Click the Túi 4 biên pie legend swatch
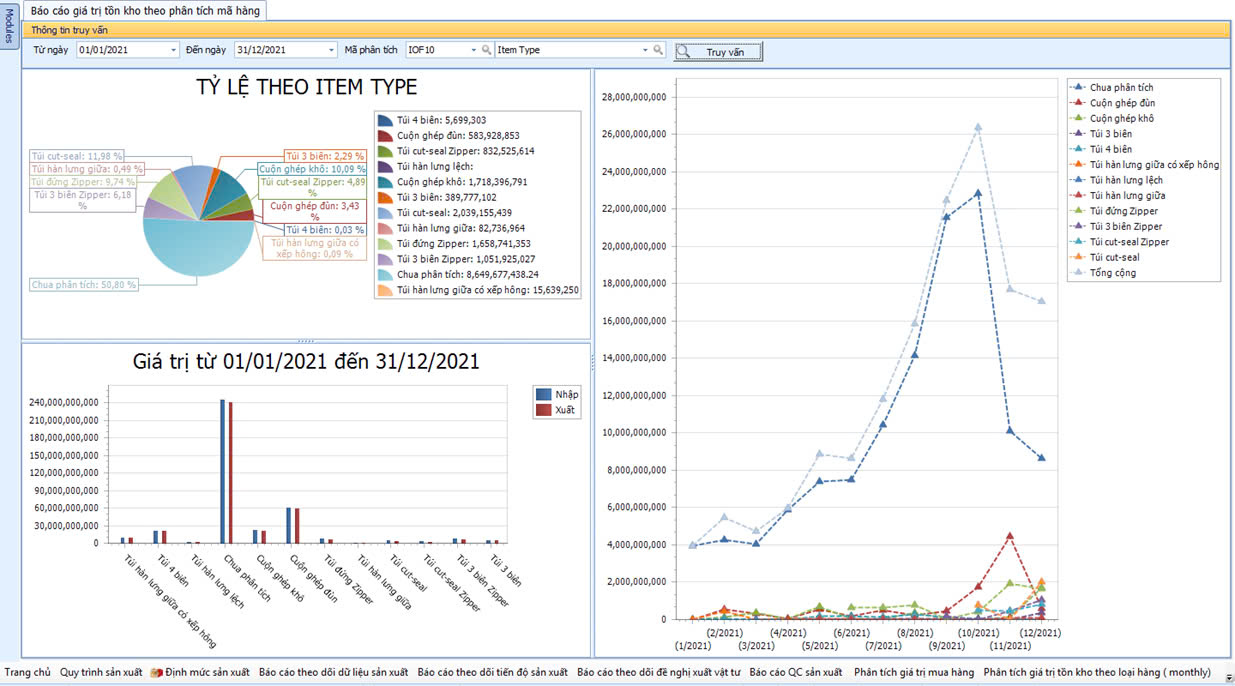1235x686 pixels. (385, 120)
